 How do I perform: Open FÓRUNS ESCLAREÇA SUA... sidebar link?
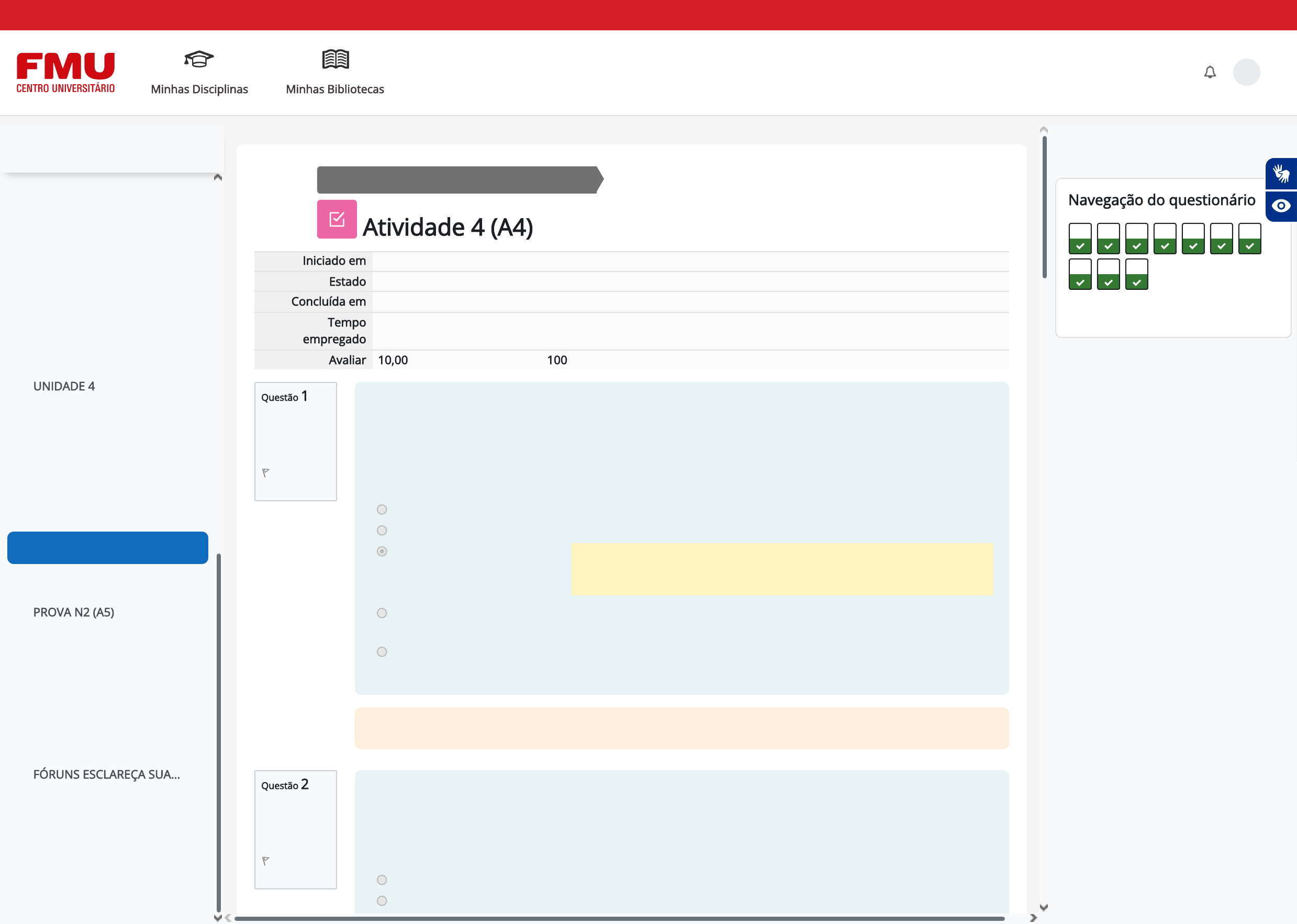pyautogui.click(x=106, y=774)
